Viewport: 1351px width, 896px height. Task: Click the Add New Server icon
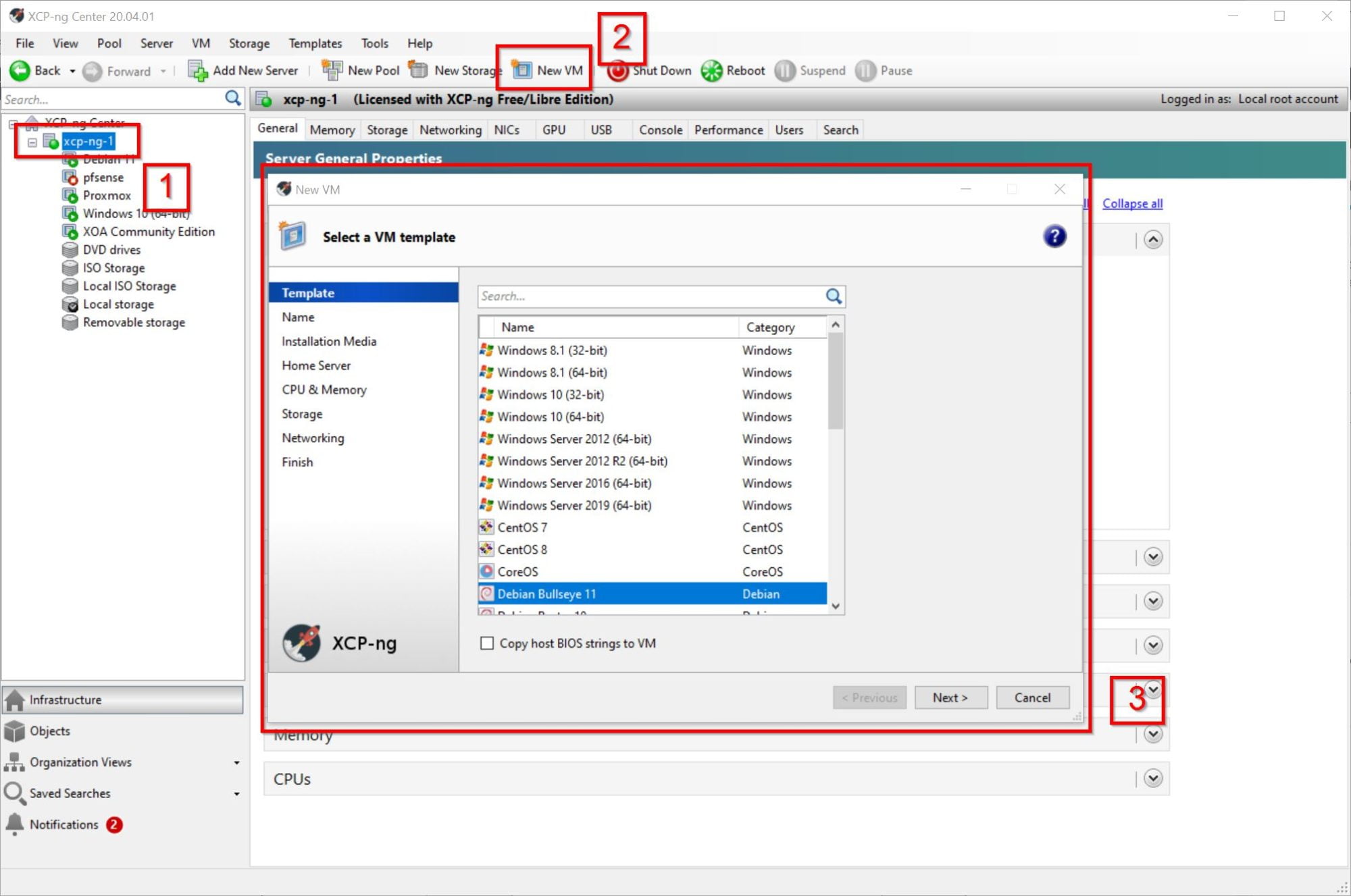pos(197,70)
